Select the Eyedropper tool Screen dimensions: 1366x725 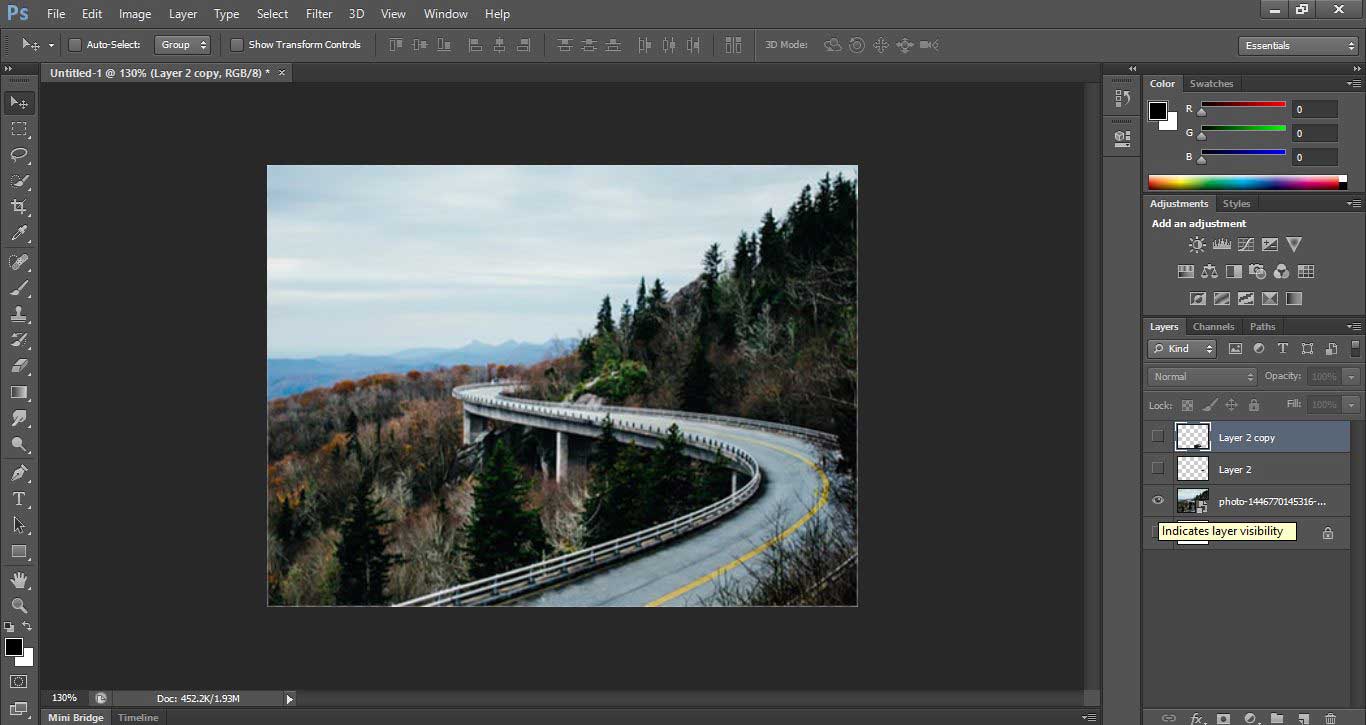click(x=19, y=234)
